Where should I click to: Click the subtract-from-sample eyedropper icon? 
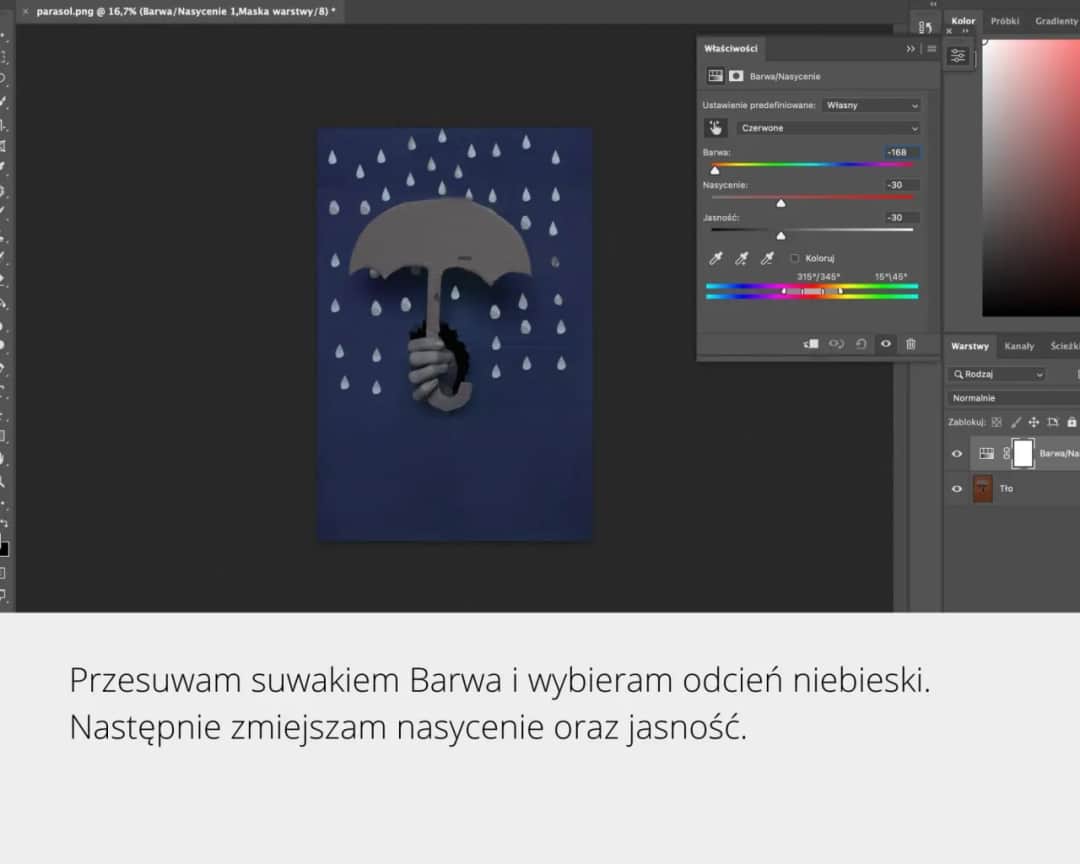767,258
